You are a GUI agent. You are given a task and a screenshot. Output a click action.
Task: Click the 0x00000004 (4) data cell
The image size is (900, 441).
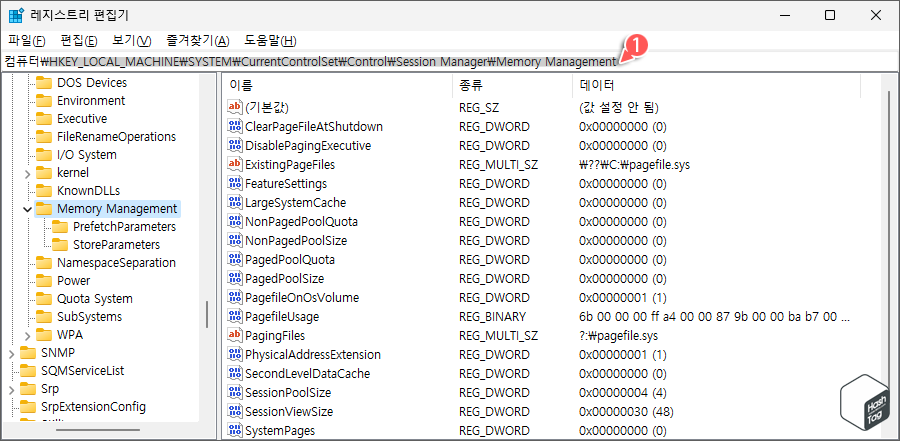pyautogui.click(x=623, y=393)
